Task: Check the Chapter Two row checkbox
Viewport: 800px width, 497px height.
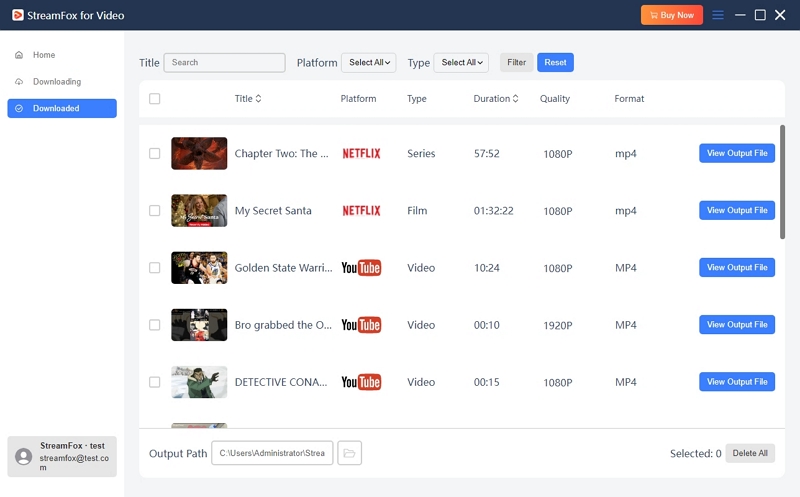Action: [x=155, y=154]
